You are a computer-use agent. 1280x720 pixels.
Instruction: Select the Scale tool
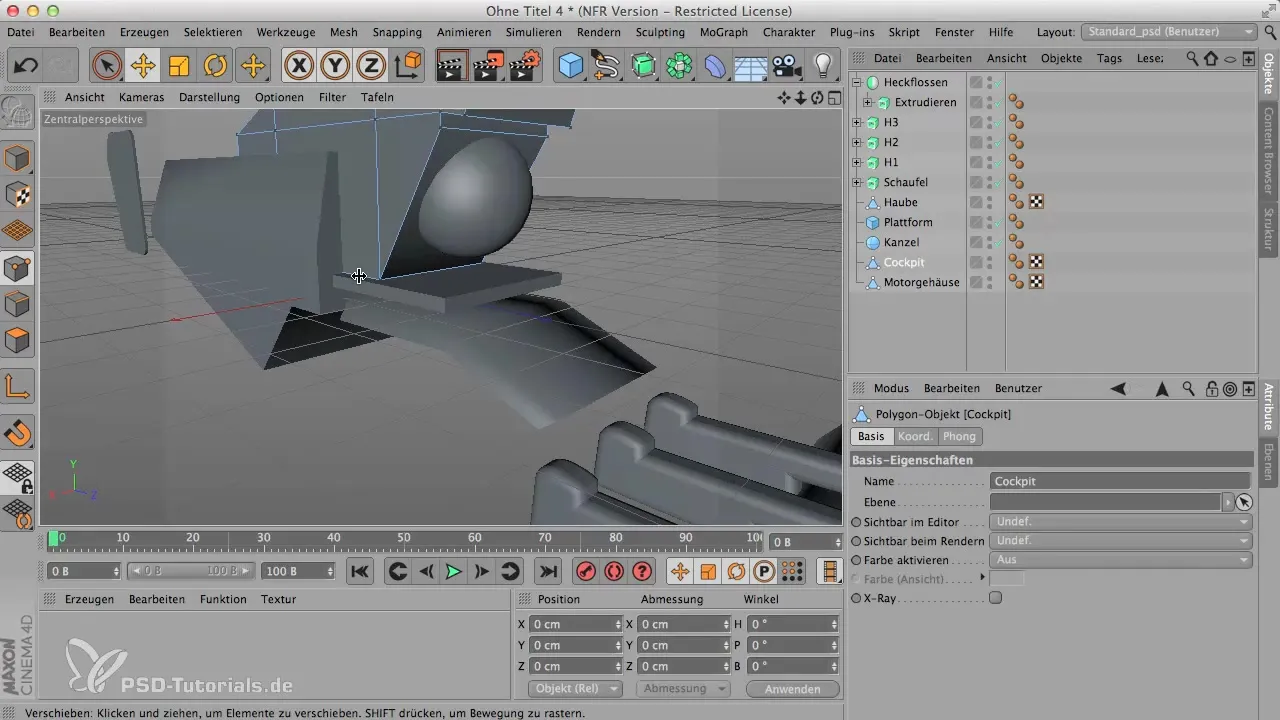179,67
